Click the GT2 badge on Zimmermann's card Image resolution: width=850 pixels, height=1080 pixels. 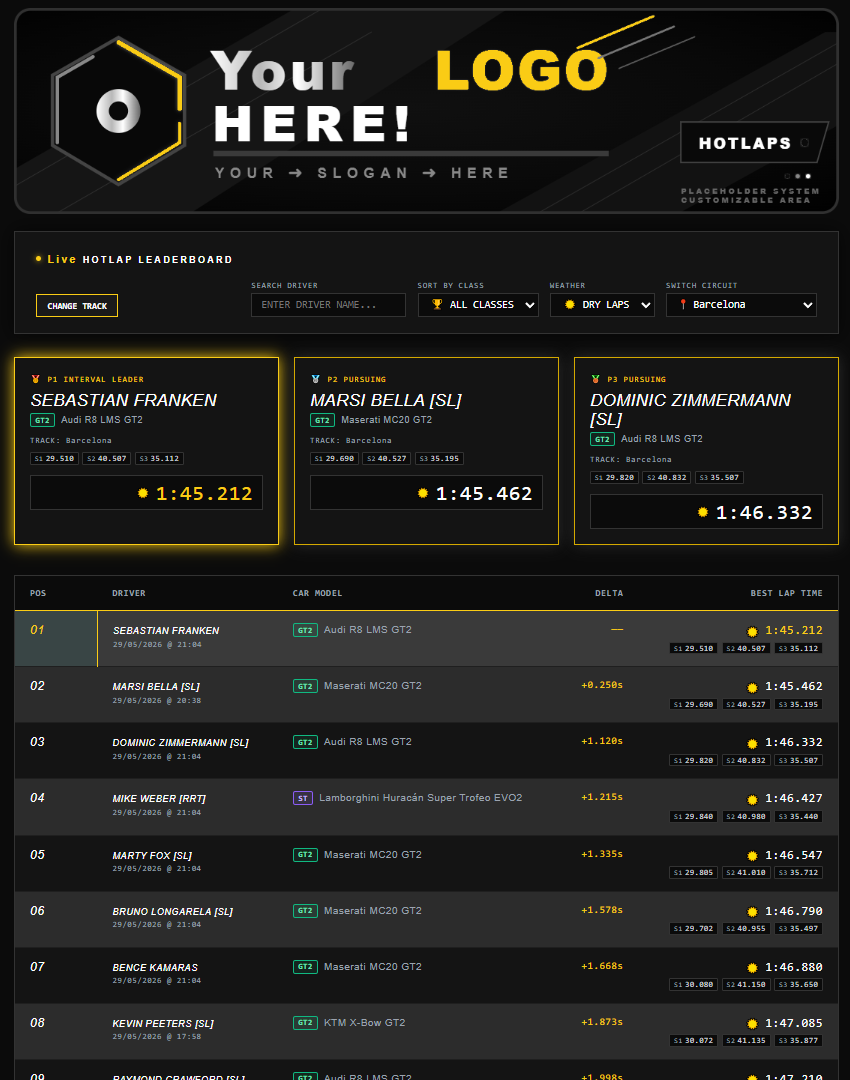[x=602, y=439]
